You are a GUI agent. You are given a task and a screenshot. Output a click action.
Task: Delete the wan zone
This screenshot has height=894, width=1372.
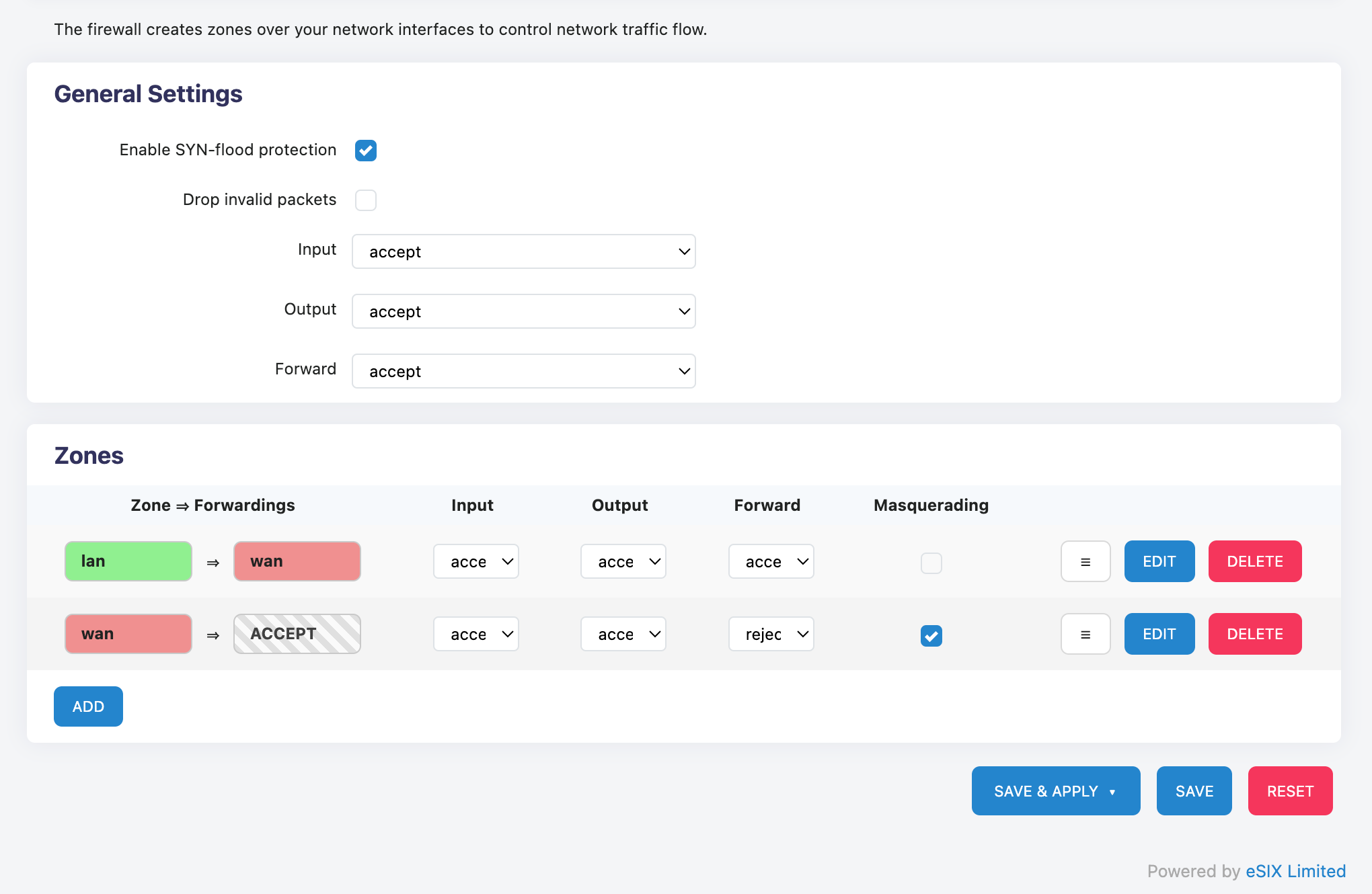click(1254, 635)
